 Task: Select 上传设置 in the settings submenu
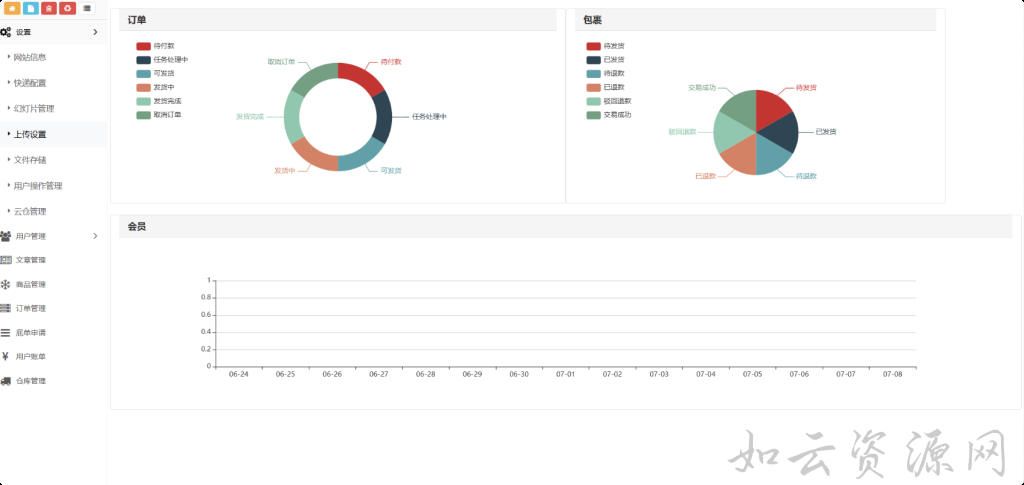[x=30, y=134]
